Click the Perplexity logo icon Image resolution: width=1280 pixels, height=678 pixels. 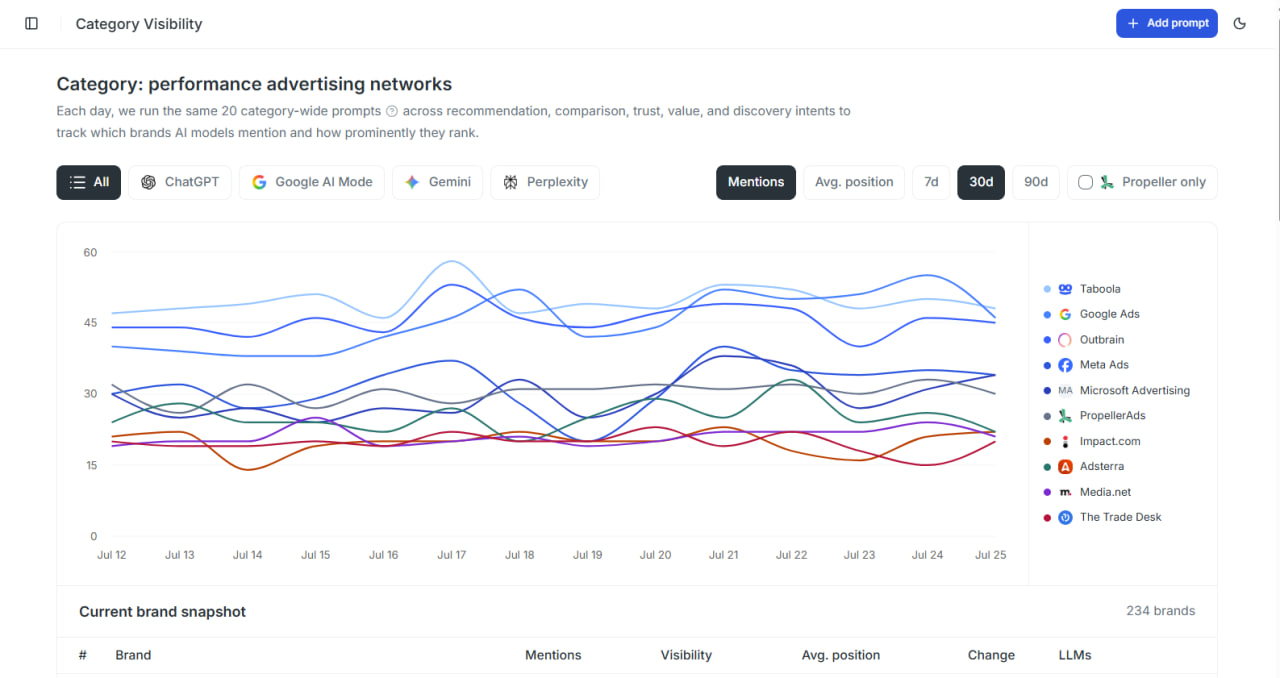510,182
